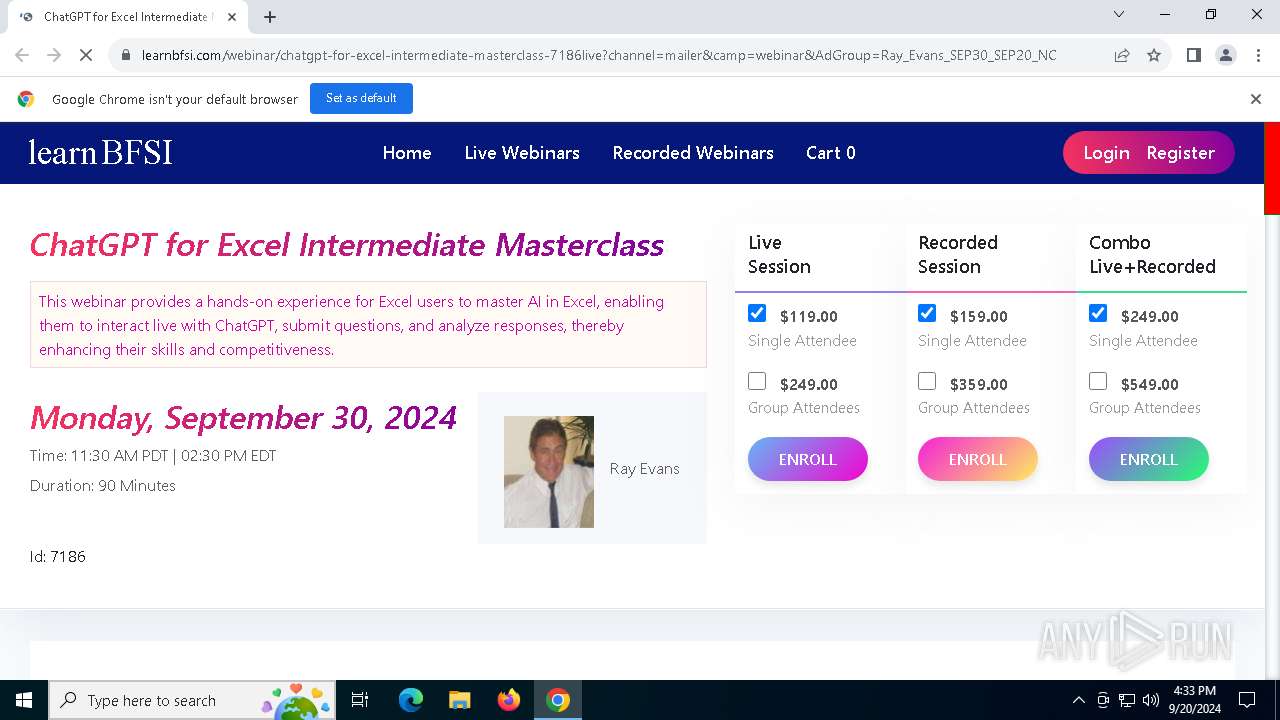This screenshot has width=1280, height=720.
Task: Bookmark this page with star icon
Action: (1154, 55)
